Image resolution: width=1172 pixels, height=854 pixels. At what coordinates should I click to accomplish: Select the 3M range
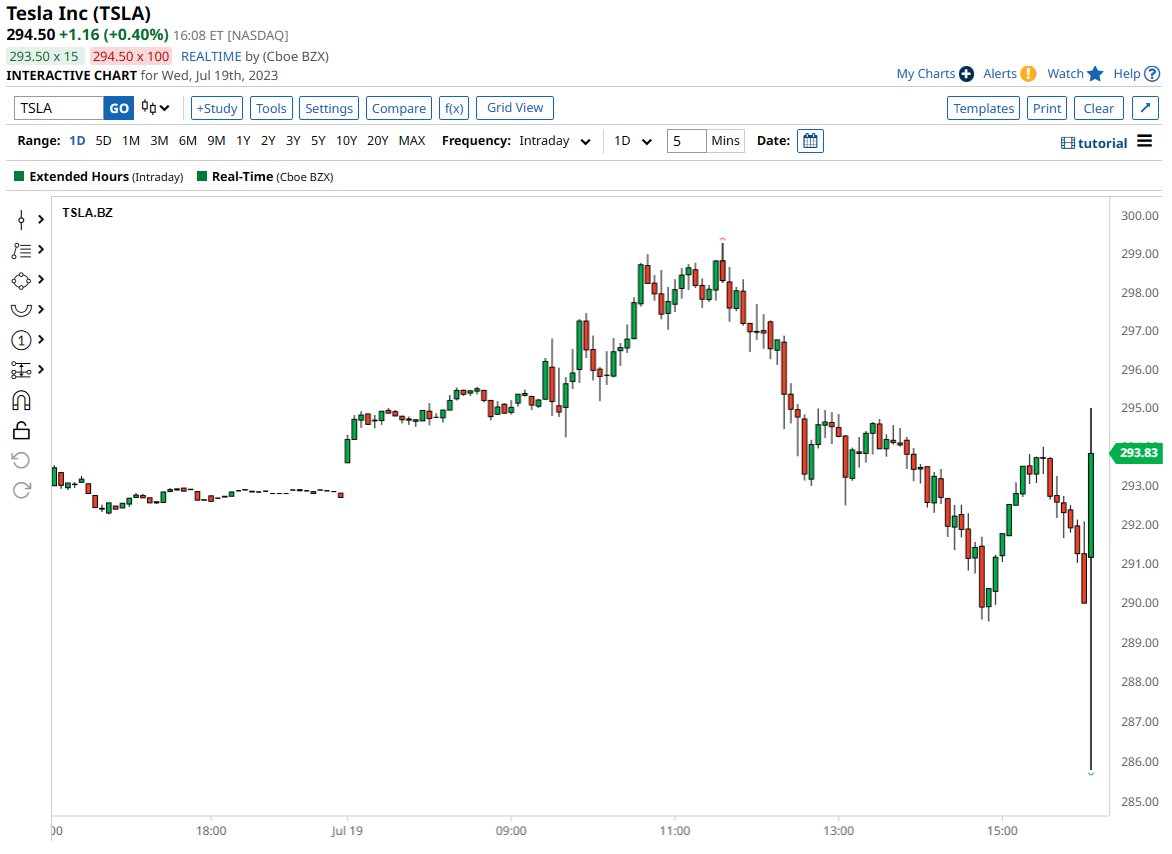pyautogui.click(x=159, y=140)
